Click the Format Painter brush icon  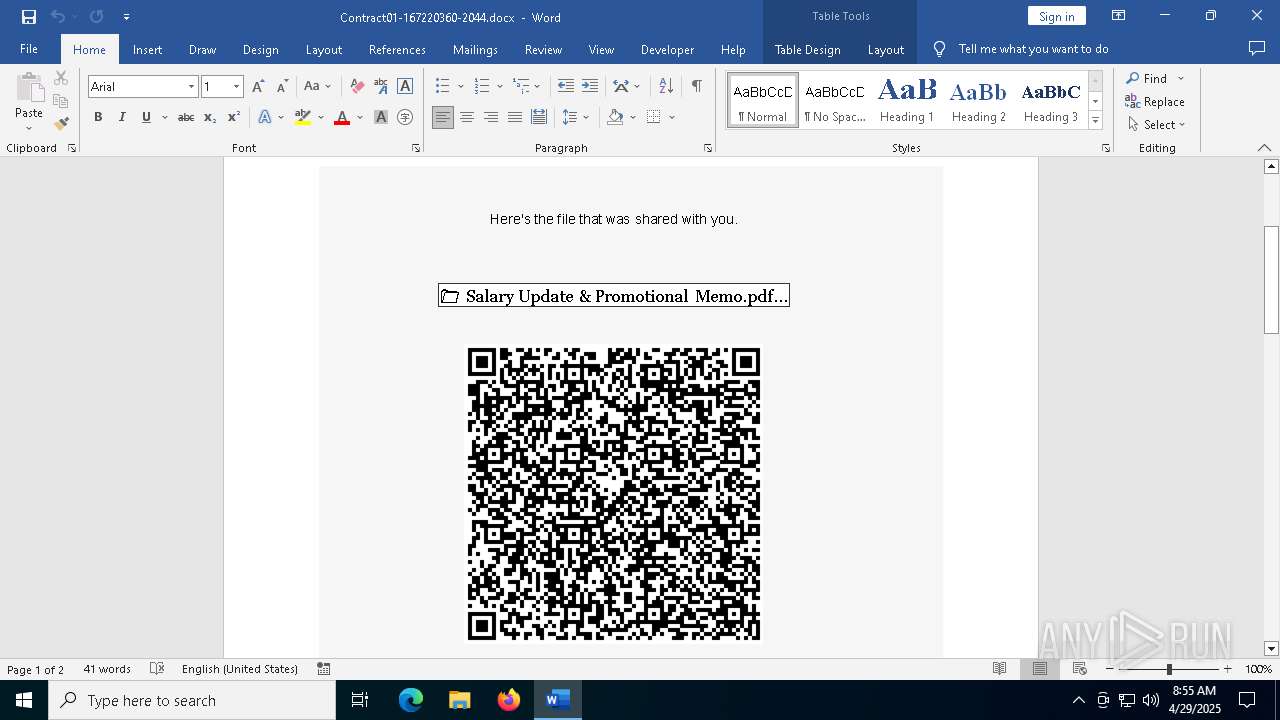61,124
